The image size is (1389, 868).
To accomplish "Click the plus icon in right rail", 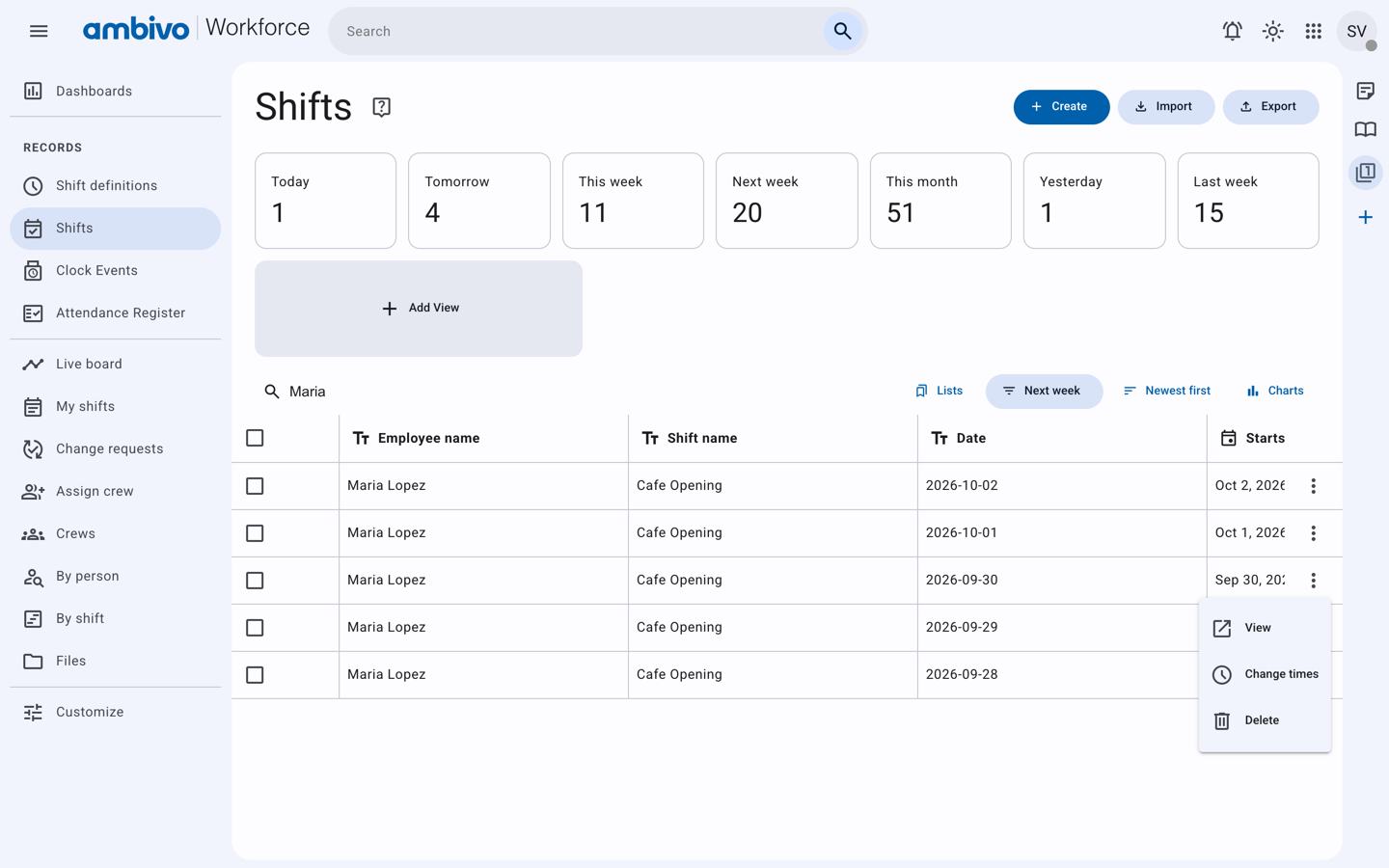I will pyautogui.click(x=1365, y=217).
